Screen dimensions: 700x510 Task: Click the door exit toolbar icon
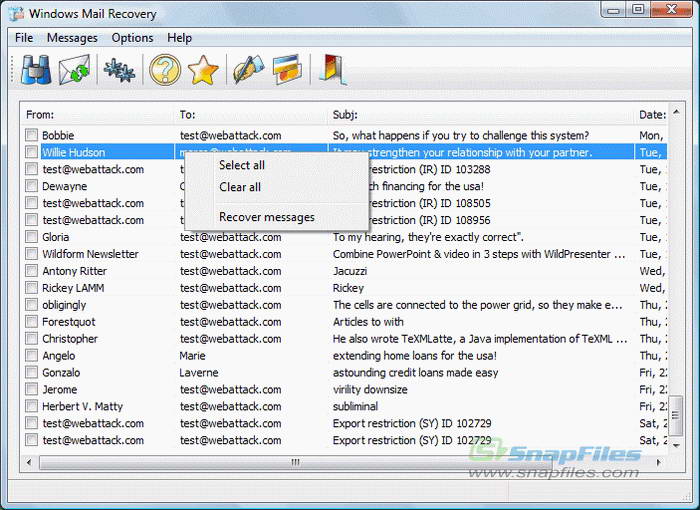[x=332, y=70]
